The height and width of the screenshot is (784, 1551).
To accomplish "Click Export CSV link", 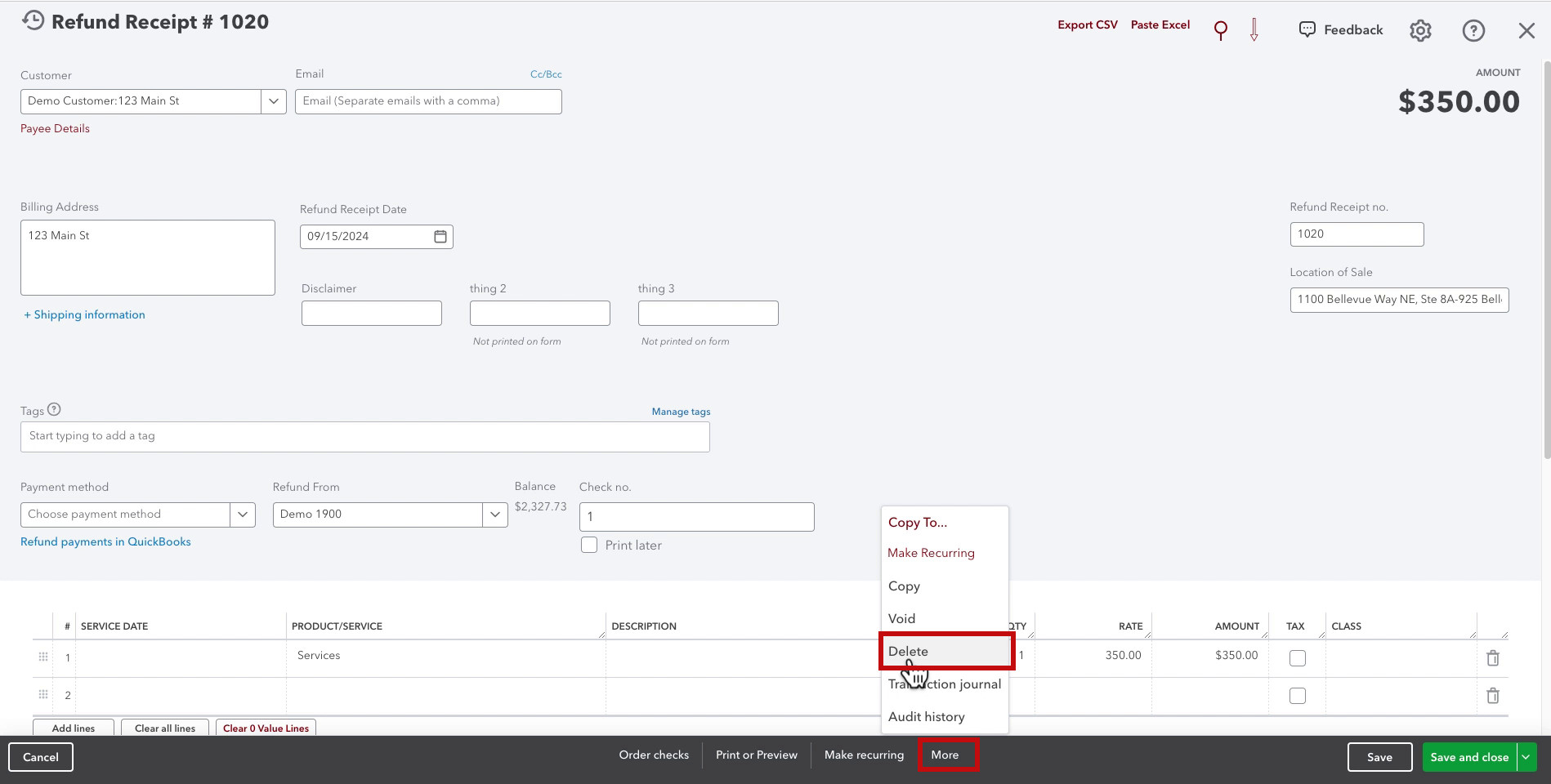I will pyautogui.click(x=1087, y=24).
